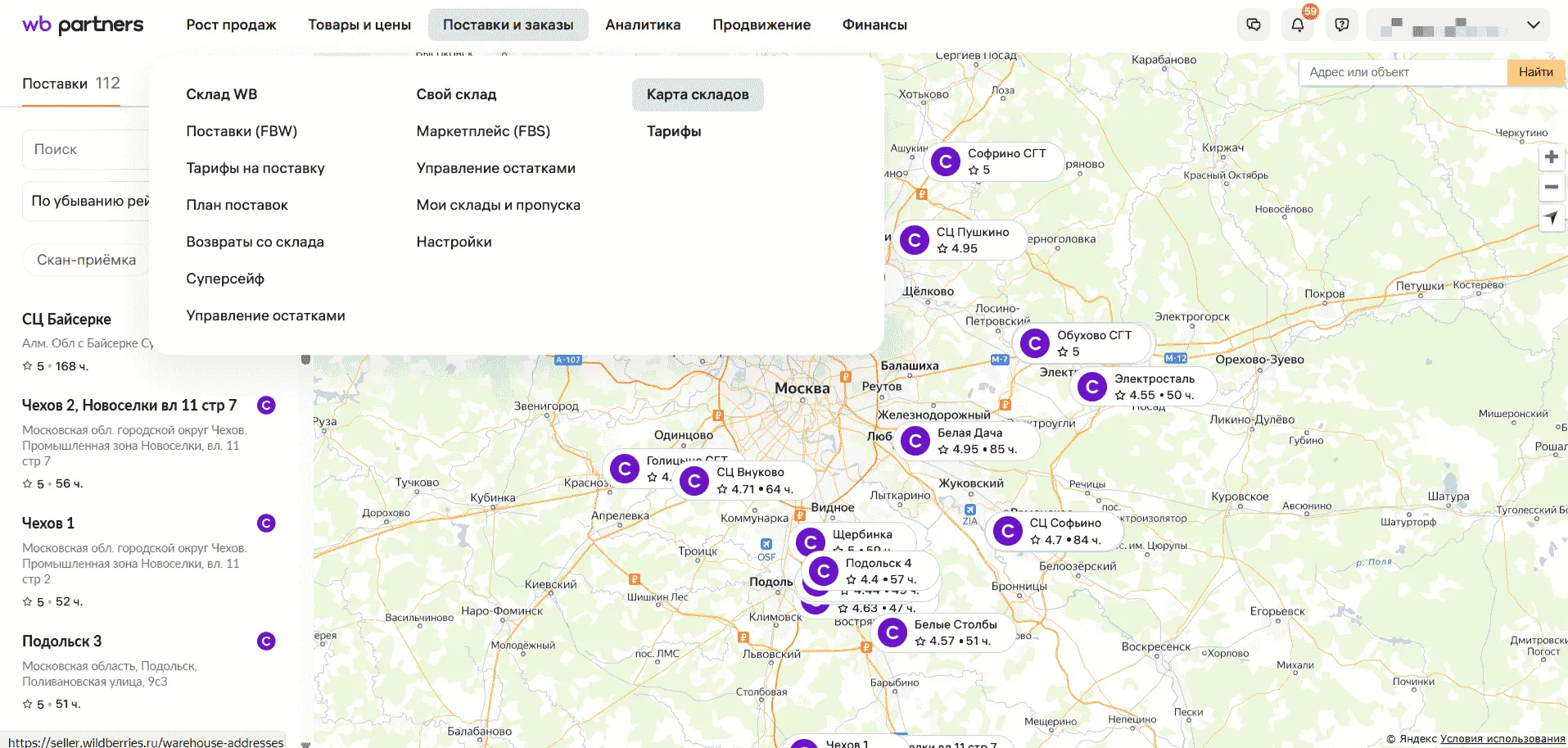1568x748 pixels.
Task: Locate me with geolocation arrow
Action: 1551,218
